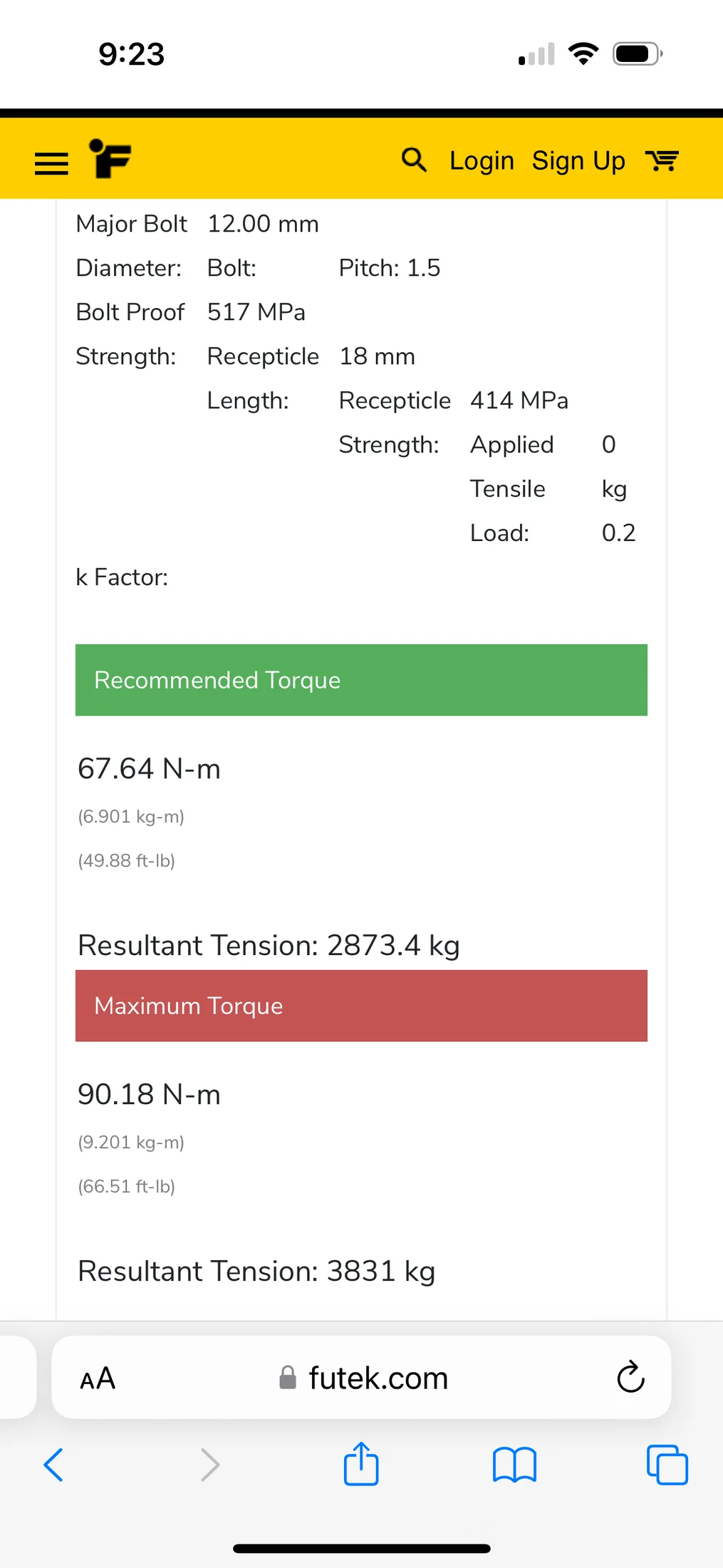Image resolution: width=723 pixels, height=1568 pixels.
Task: Open site search magnifier icon
Action: (x=414, y=160)
